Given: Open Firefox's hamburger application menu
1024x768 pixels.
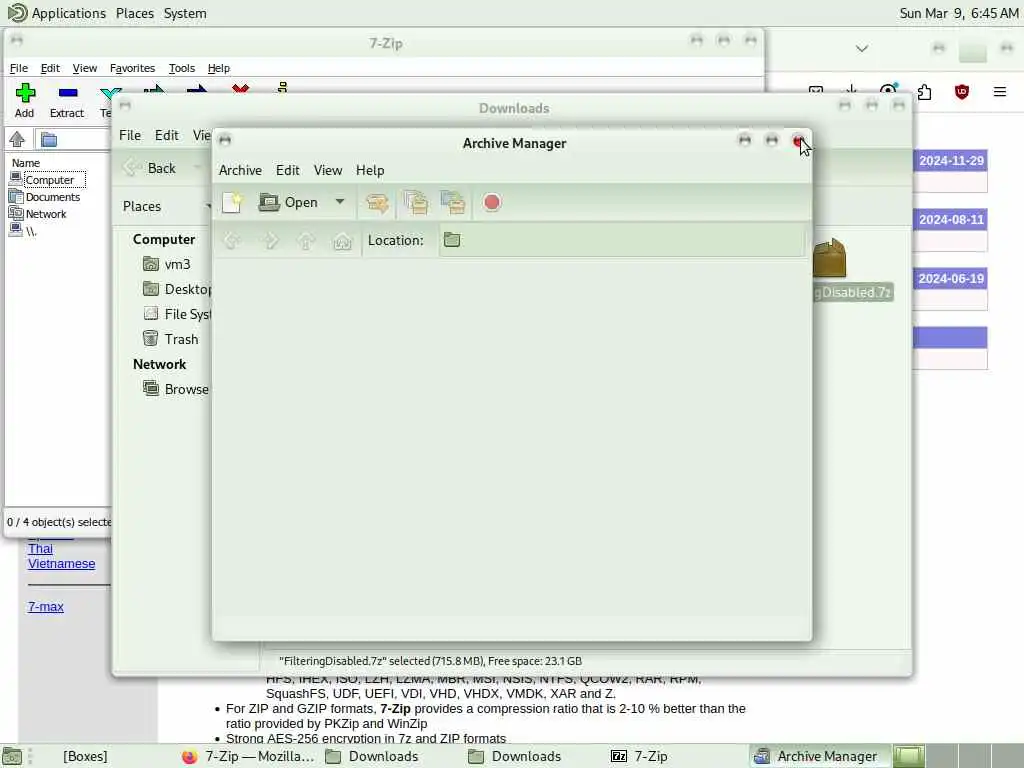Looking at the screenshot, I should (x=1000, y=92).
